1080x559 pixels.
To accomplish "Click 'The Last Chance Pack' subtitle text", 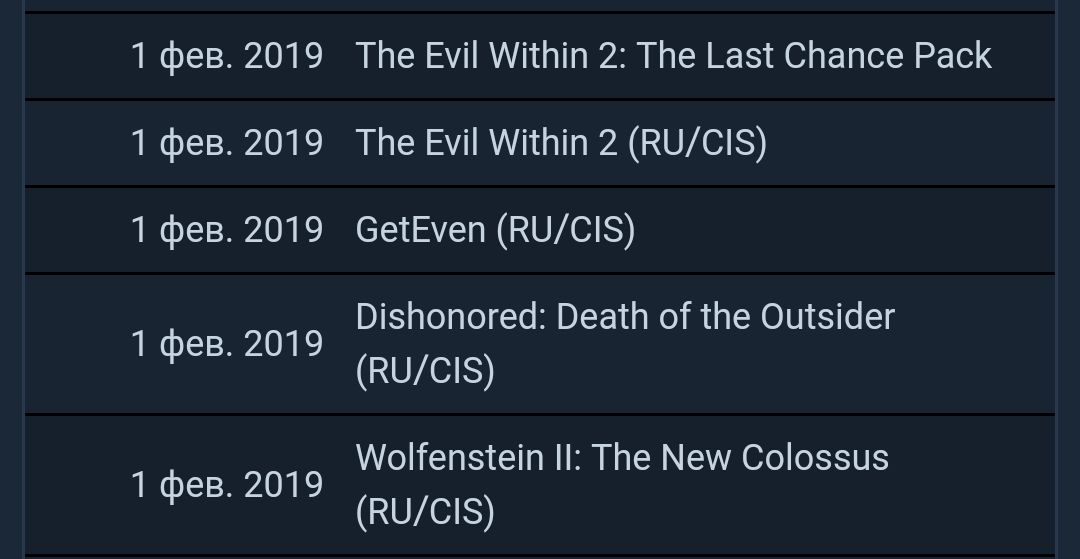I will [814, 56].
